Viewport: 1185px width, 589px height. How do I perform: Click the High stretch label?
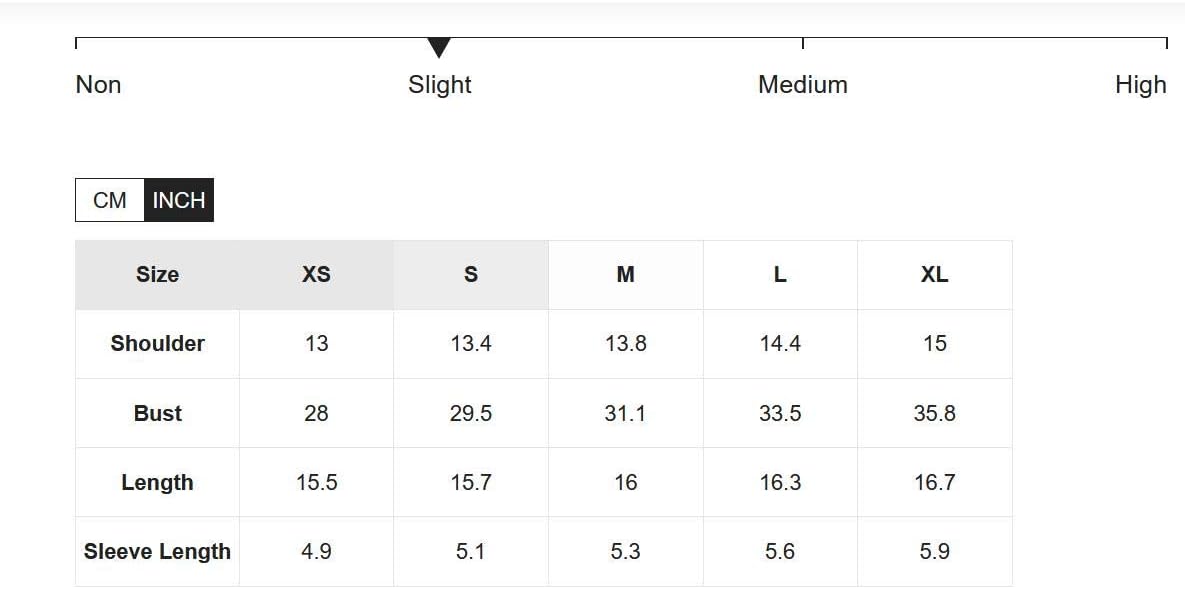pos(1140,84)
